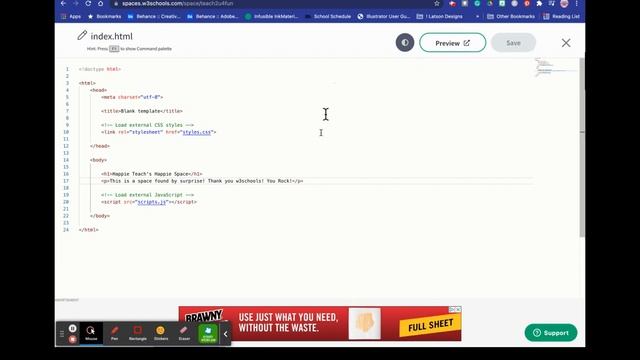Place cursor in the h1 heading line

(x=151, y=174)
